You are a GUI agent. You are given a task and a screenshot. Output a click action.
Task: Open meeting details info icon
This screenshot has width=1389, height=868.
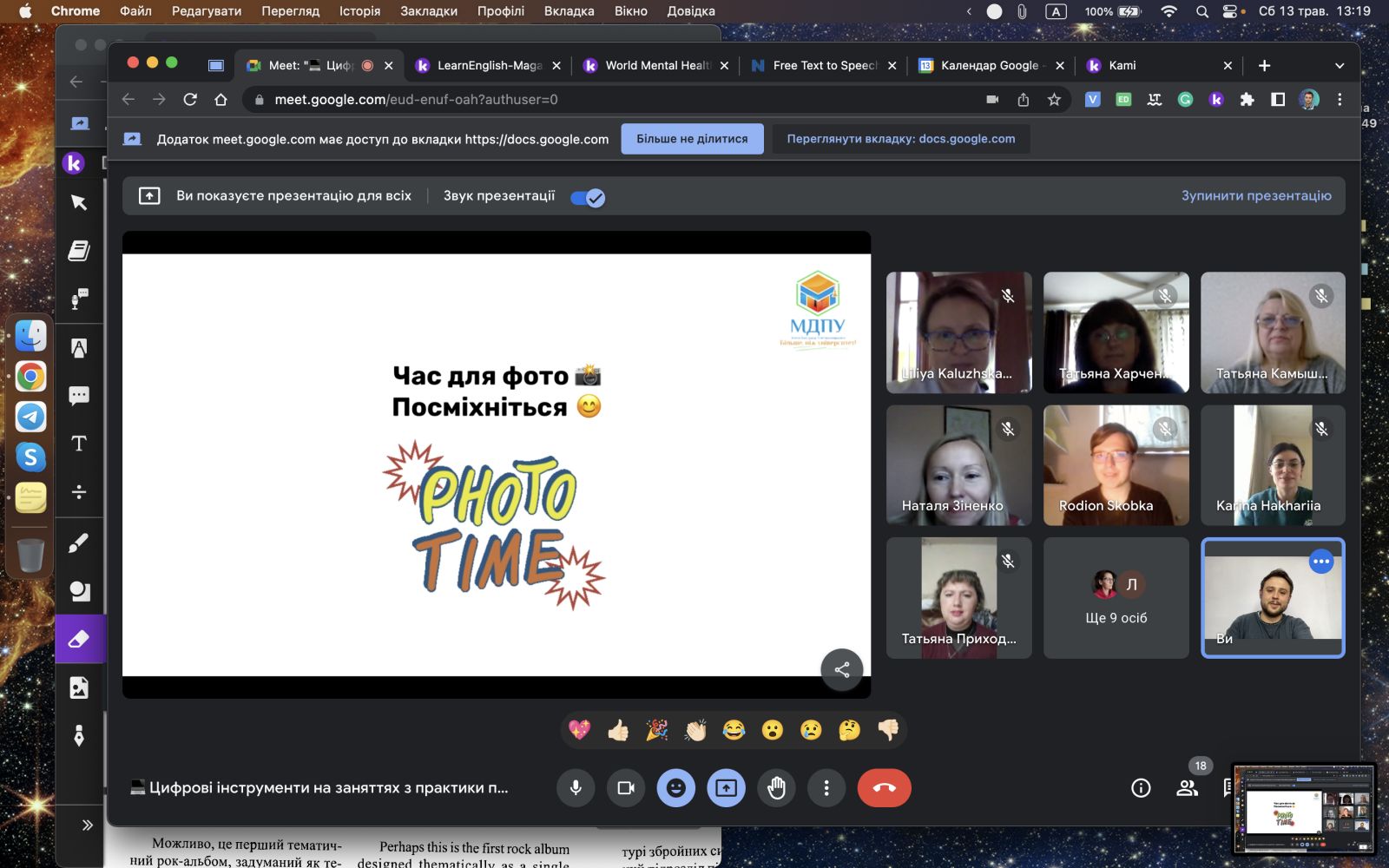point(1141,788)
